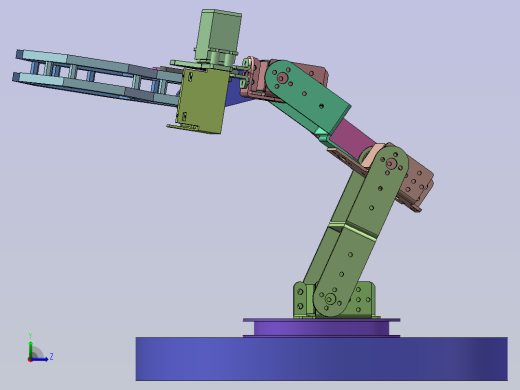Select the olive gripper servo housing

point(203,101)
